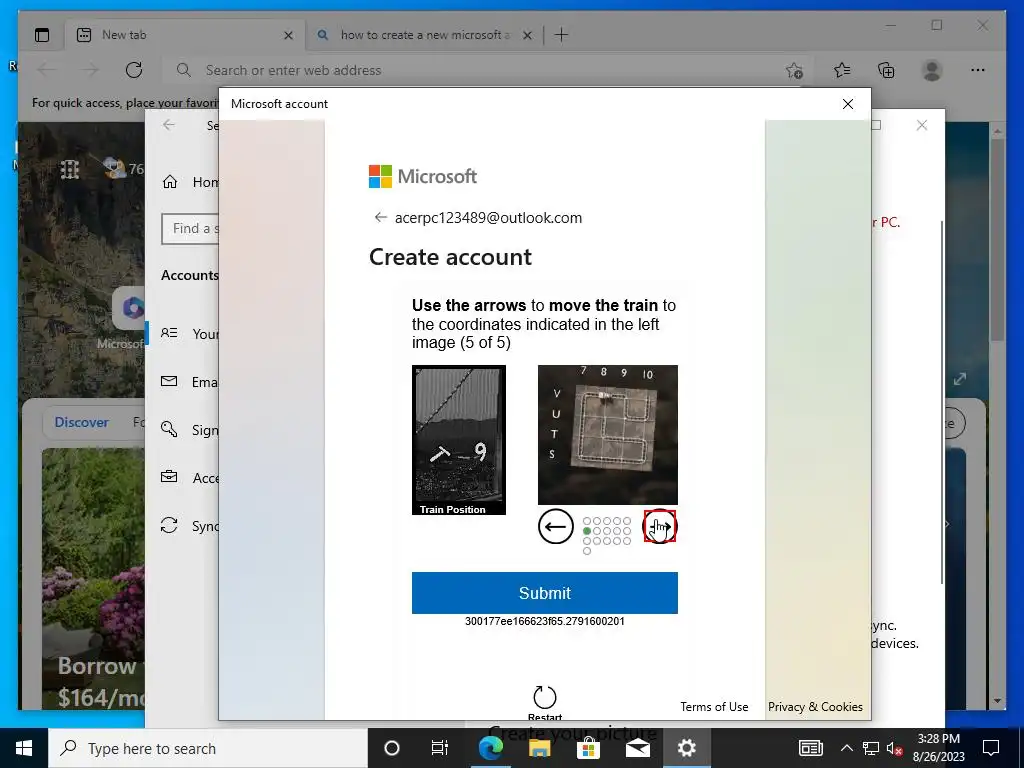Select the Discover feed tab

point(82,422)
